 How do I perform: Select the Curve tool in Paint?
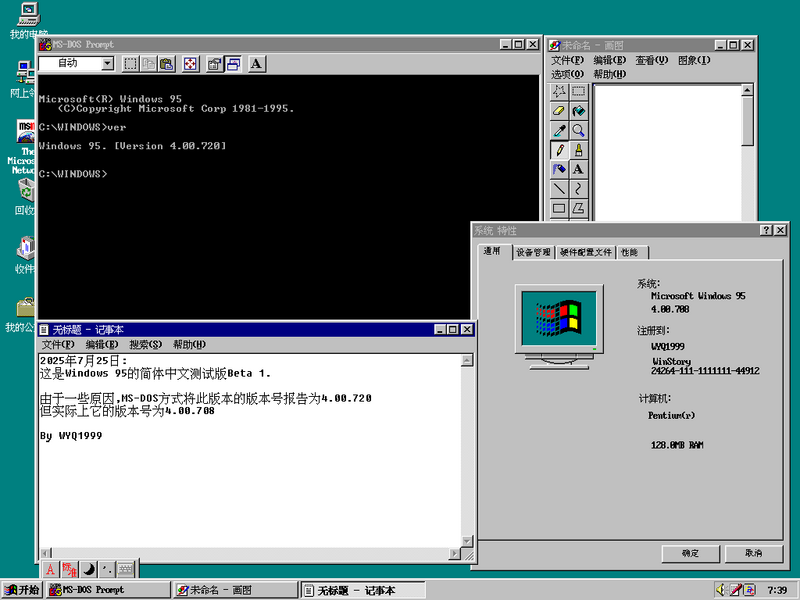pos(579,189)
